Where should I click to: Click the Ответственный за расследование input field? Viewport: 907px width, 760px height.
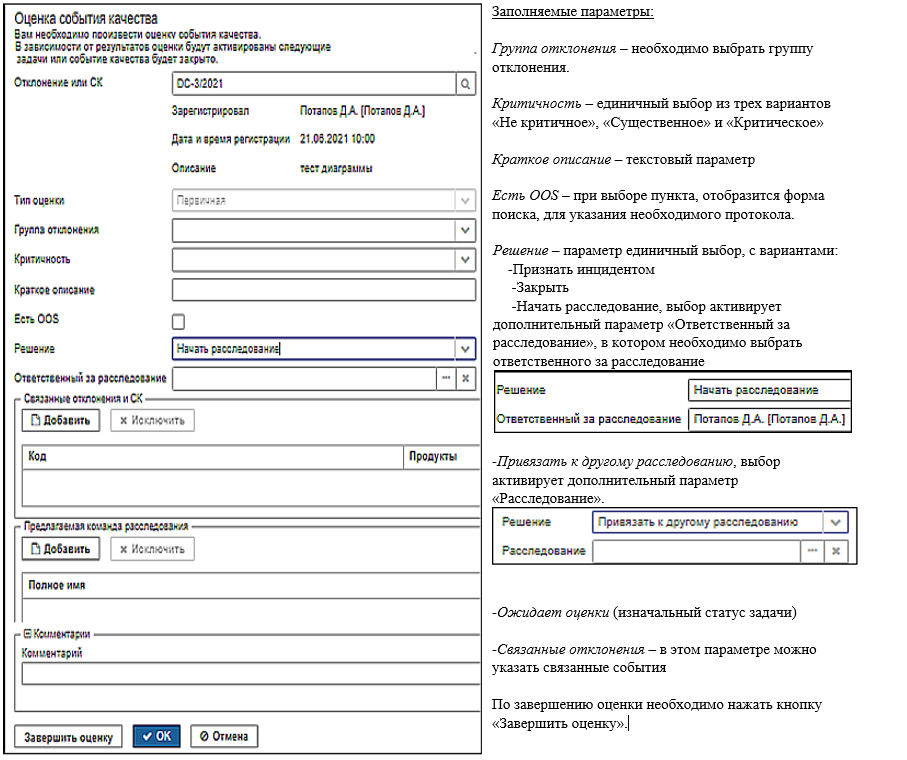coord(304,378)
